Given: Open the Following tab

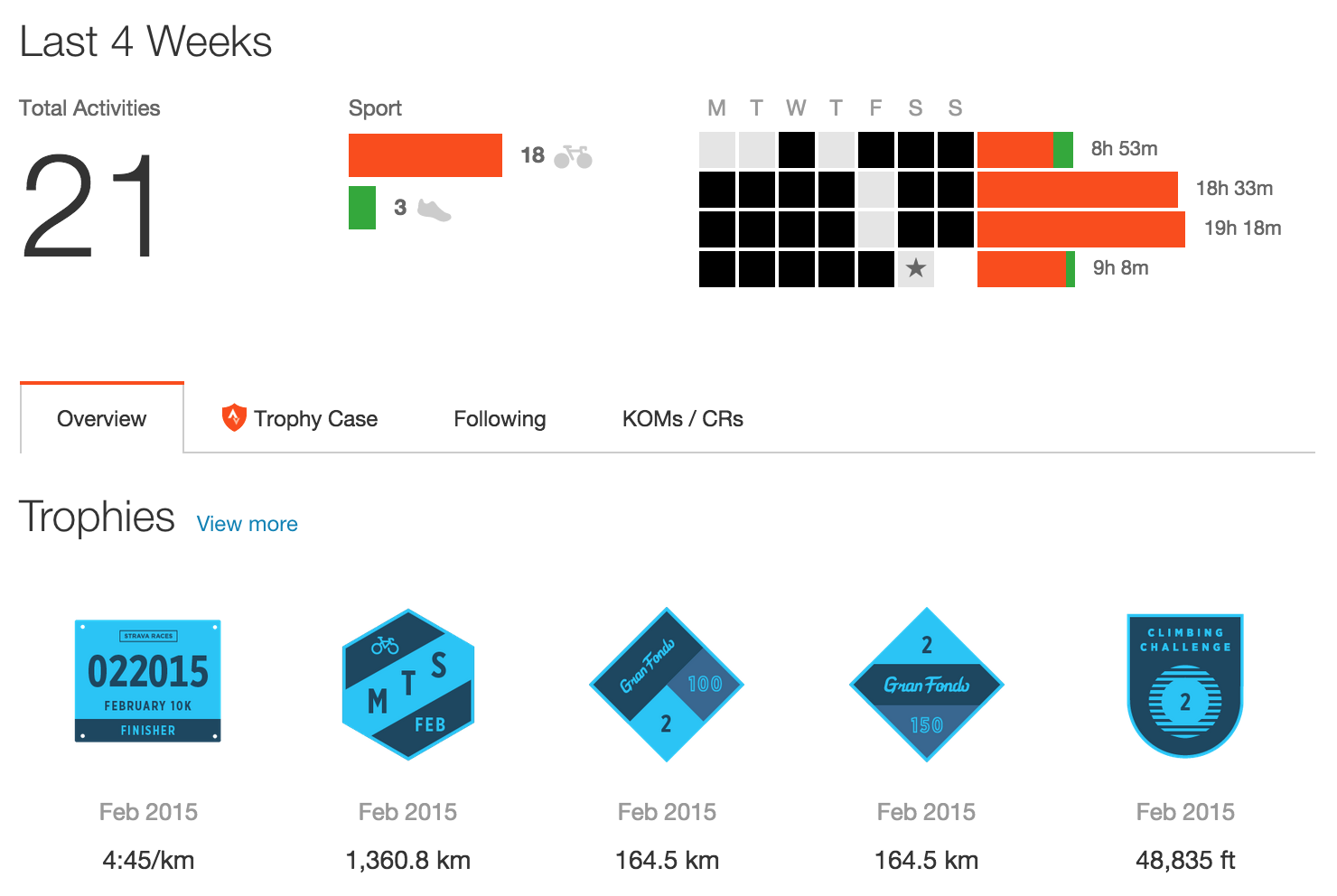Looking at the screenshot, I should tap(500, 418).
